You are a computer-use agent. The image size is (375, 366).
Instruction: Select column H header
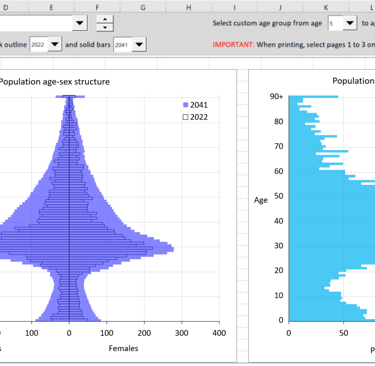[189, 7]
